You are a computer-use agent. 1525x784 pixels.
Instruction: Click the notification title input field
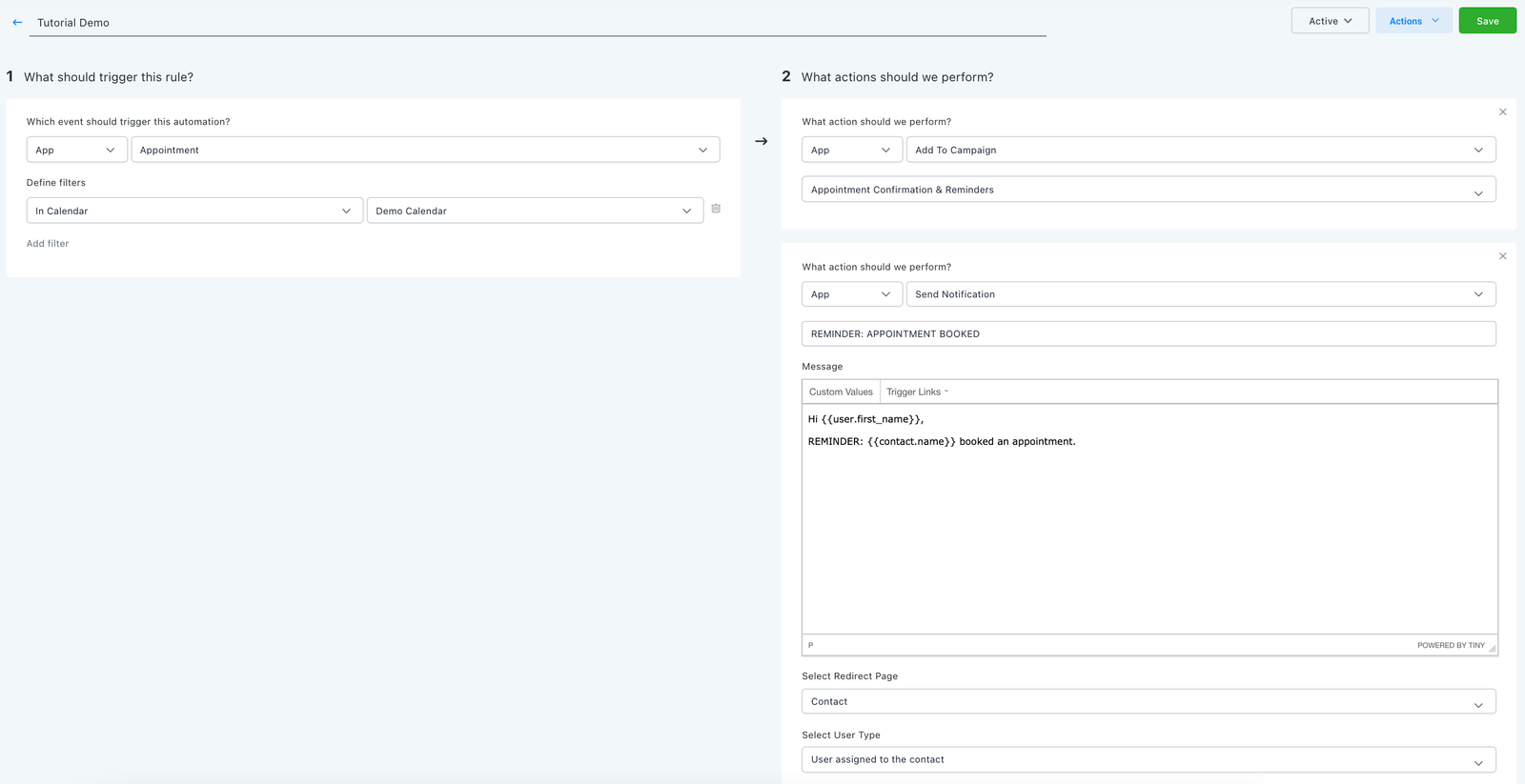pos(1148,334)
